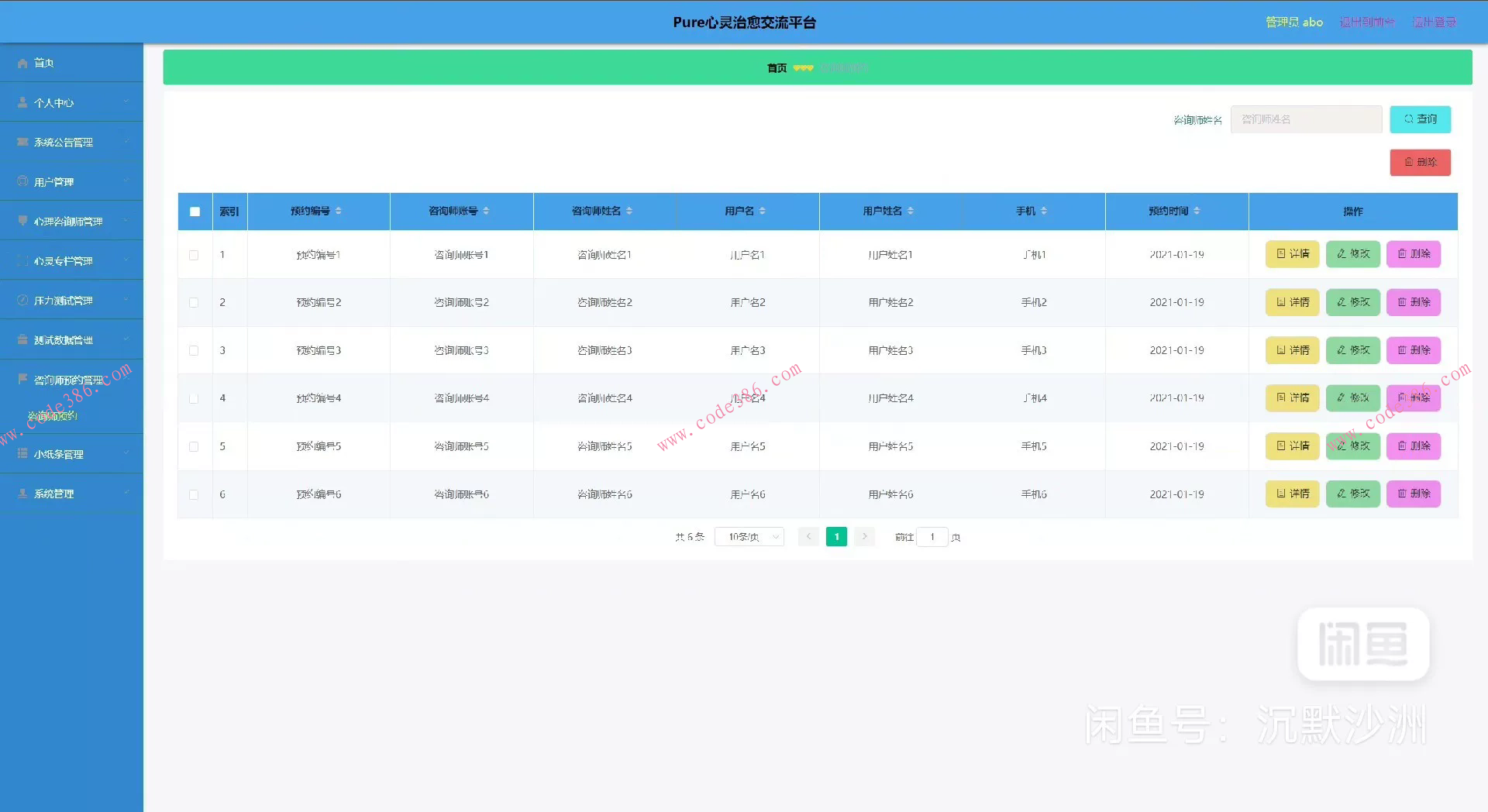Open the 10条/页 page size dropdown
This screenshot has height=812, width=1488.
click(x=749, y=537)
